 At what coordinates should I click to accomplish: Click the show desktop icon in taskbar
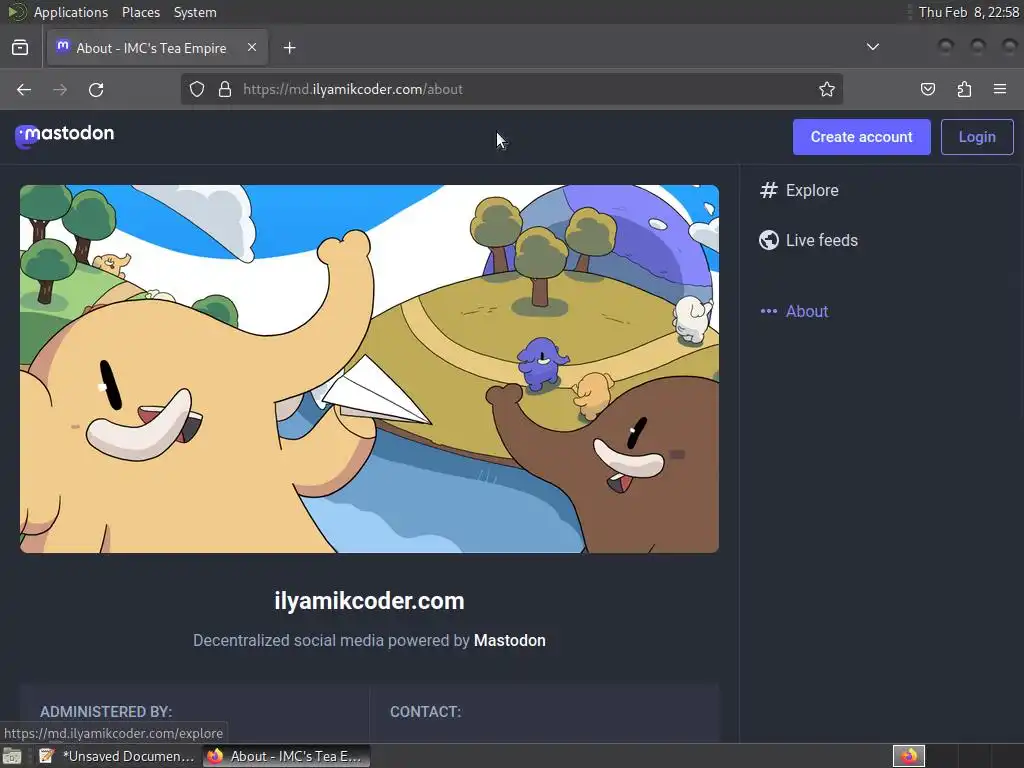point(12,756)
